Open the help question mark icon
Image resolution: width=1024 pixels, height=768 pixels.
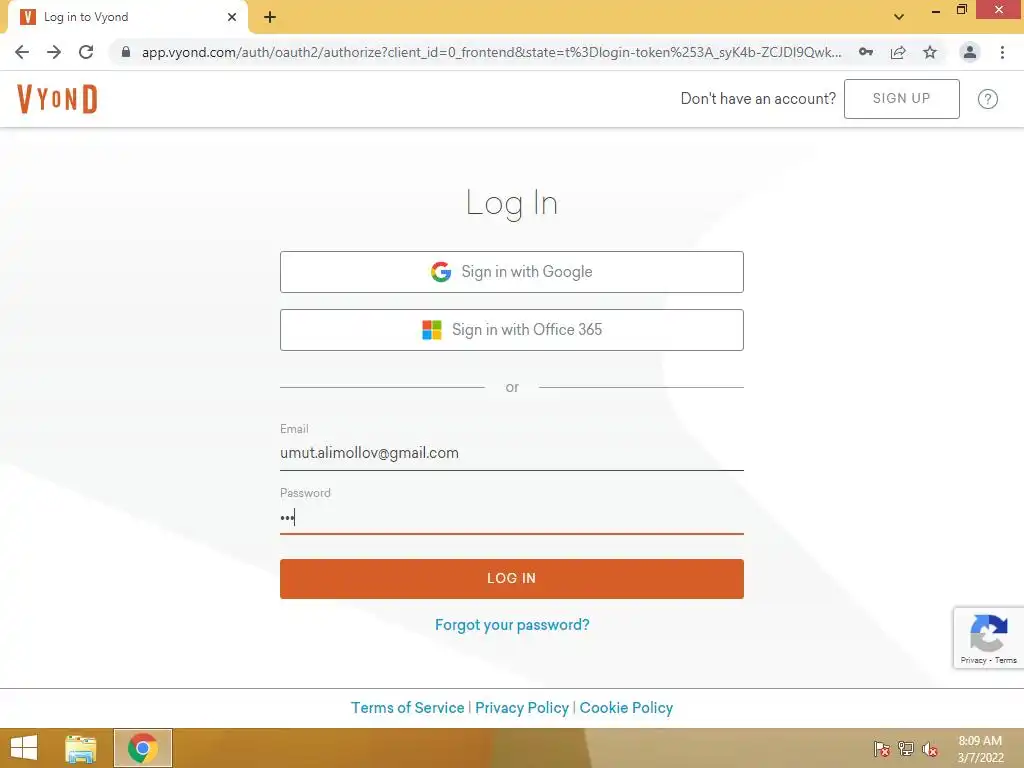987,99
